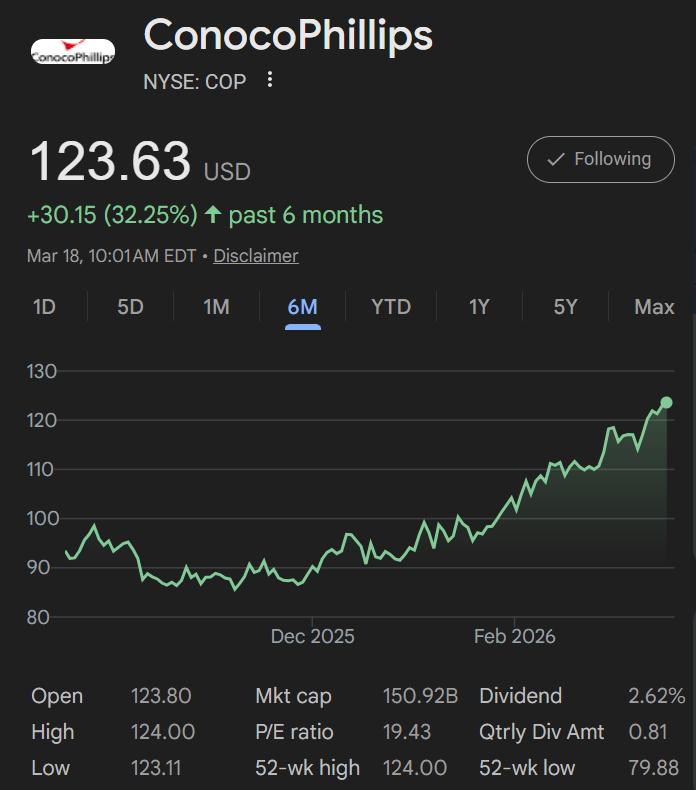Click the Qtrly Div Amt value 0.81
Screen dimensions: 696x790
648,732
